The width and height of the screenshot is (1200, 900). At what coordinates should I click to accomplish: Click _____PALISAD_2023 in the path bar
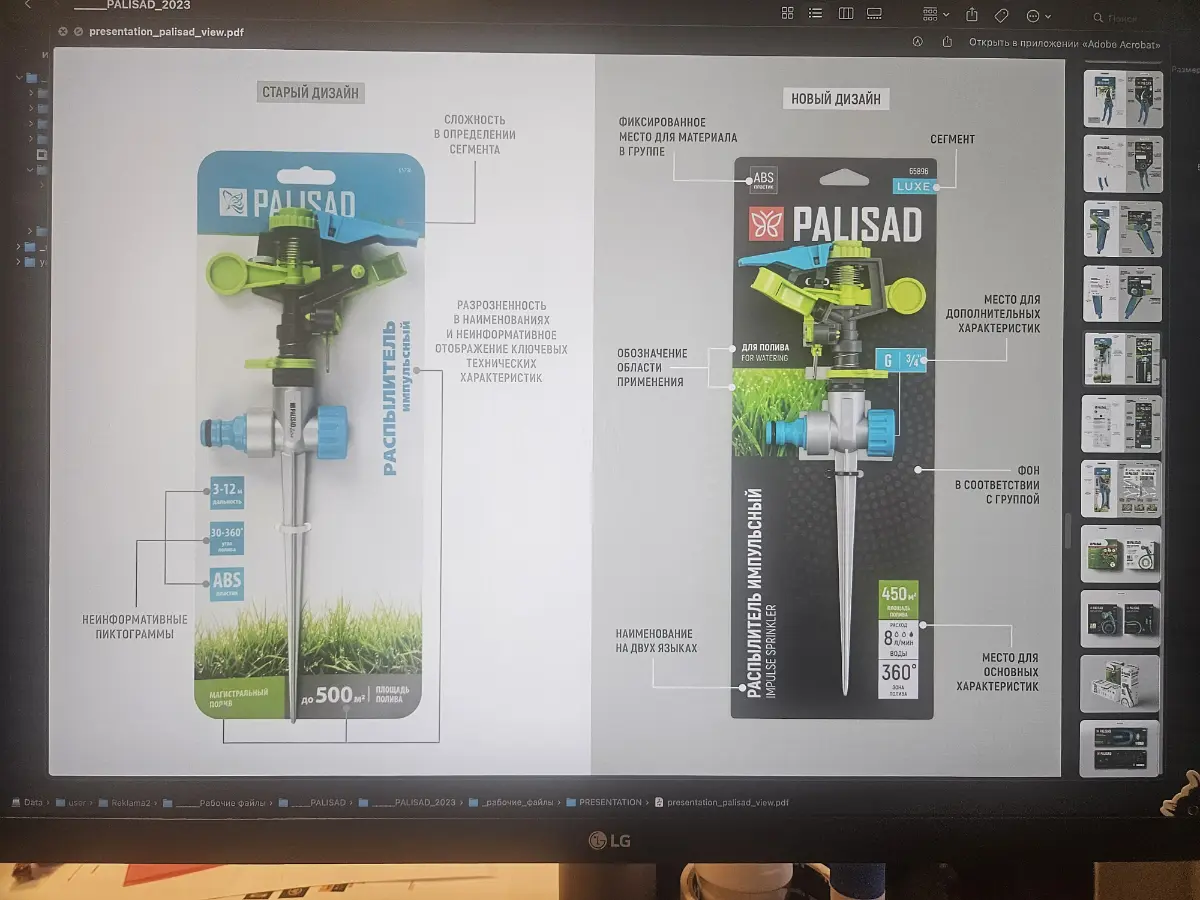[x=407, y=802]
